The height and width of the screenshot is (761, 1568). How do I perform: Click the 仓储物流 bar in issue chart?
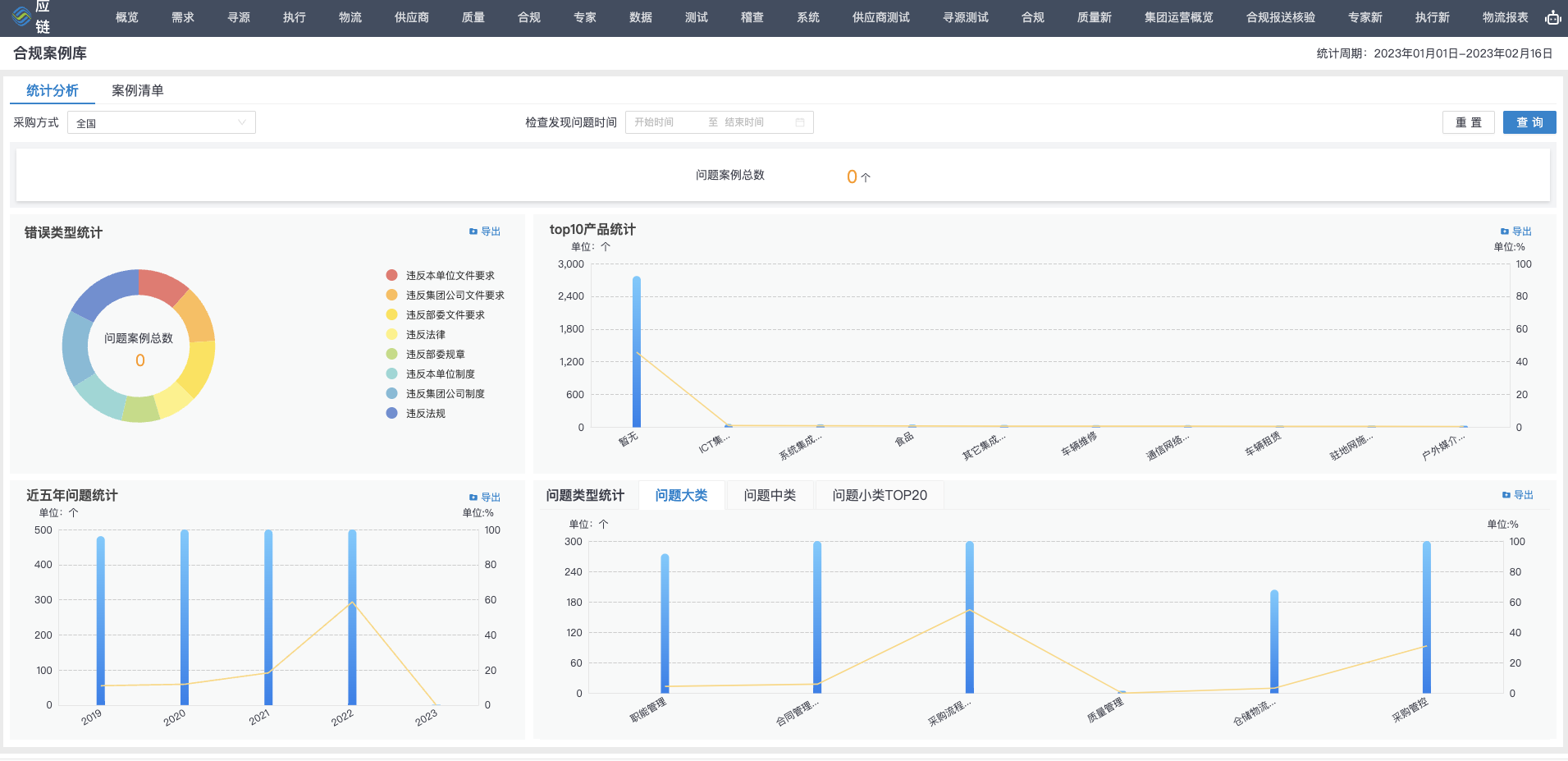coord(1274,642)
